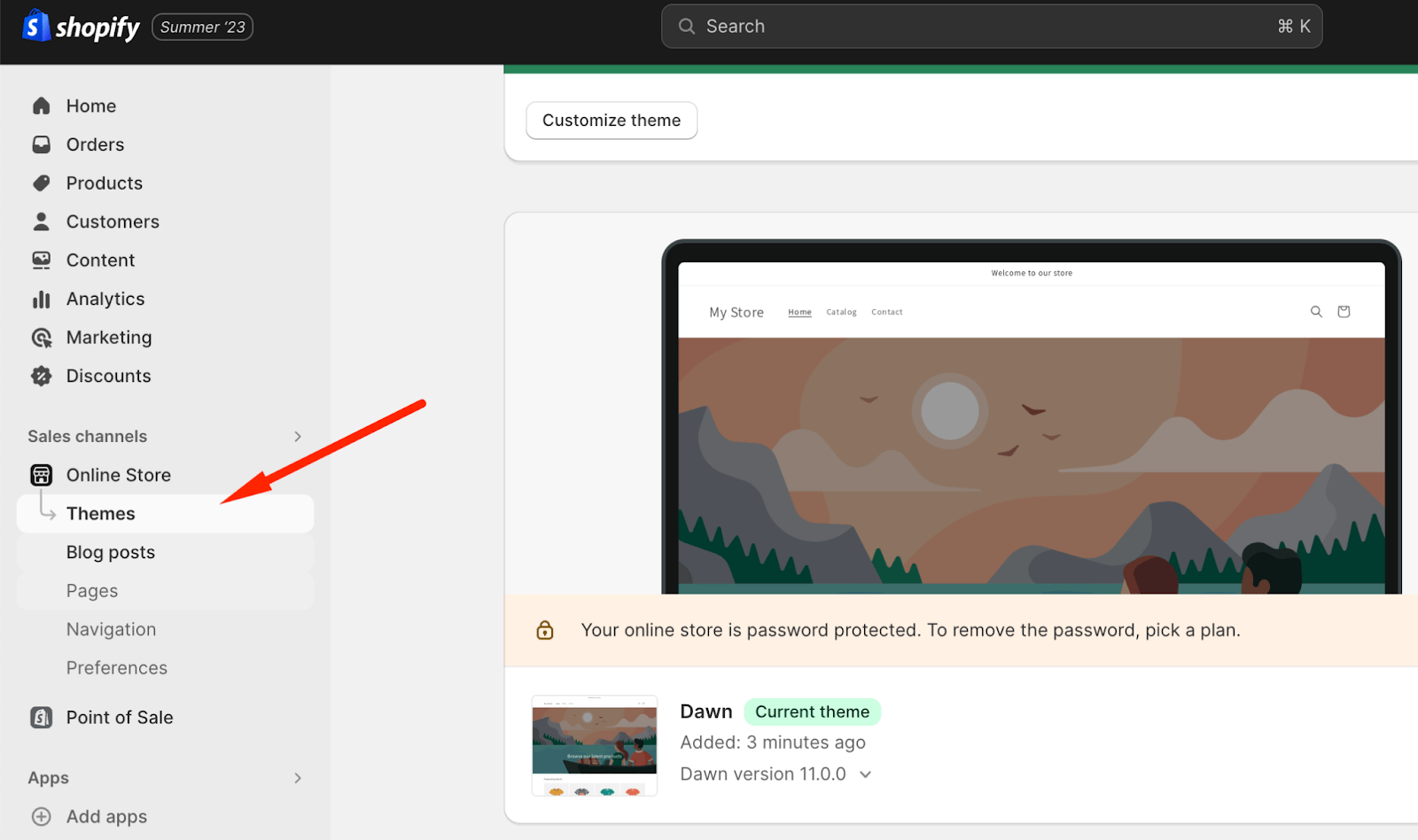Click the Analytics bar-chart icon
The image size is (1418, 840).
(x=42, y=299)
